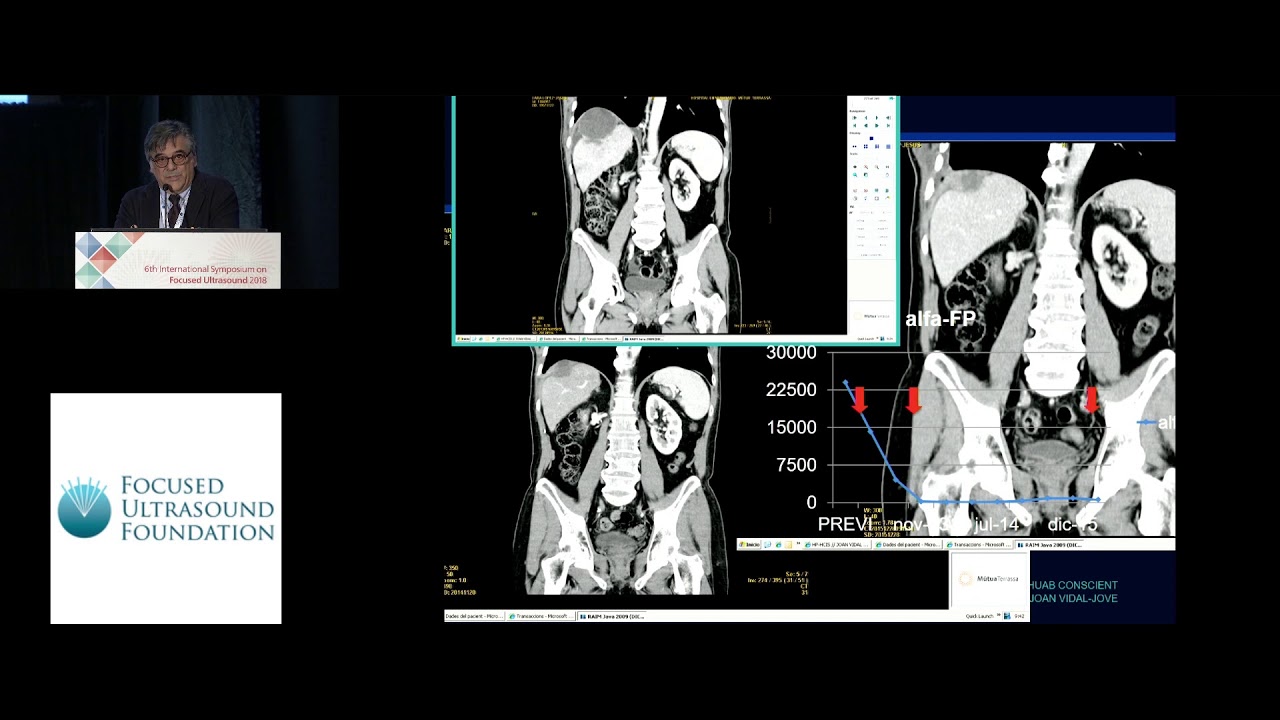Click the 7500 axis label on the chart

pos(797,465)
